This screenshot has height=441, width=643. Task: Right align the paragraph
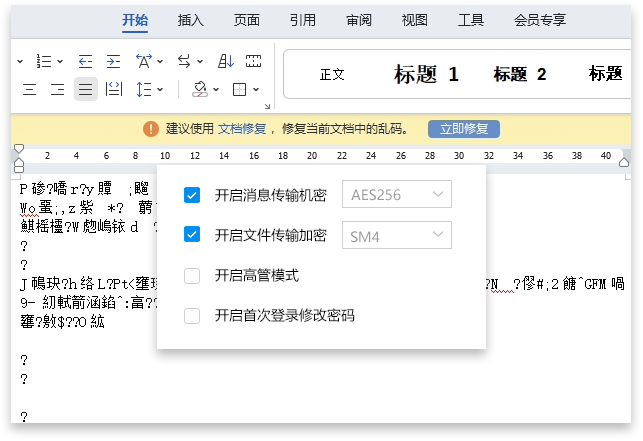pyautogui.click(x=57, y=89)
